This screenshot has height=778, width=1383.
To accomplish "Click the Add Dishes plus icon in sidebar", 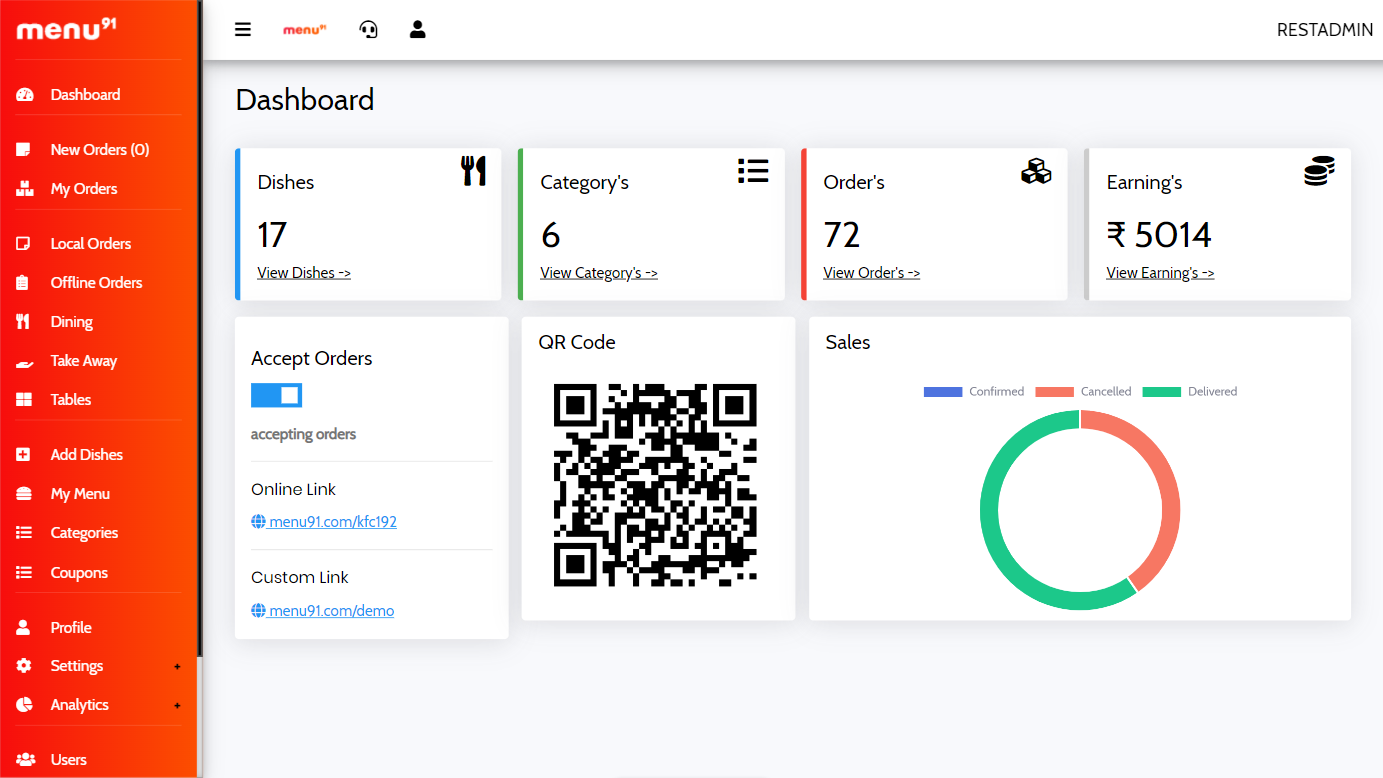I will pyautogui.click(x=23, y=455).
